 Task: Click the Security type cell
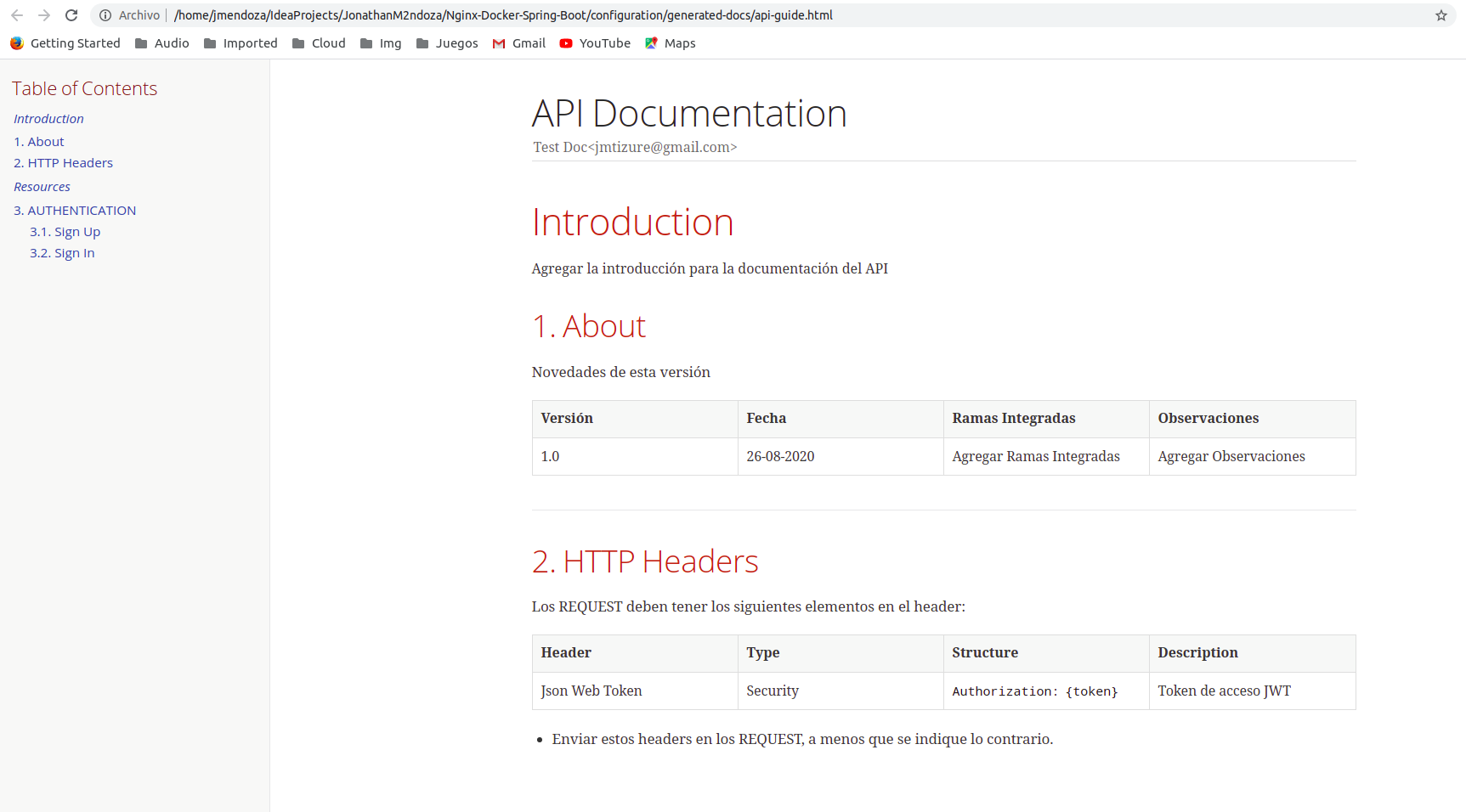(x=841, y=691)
